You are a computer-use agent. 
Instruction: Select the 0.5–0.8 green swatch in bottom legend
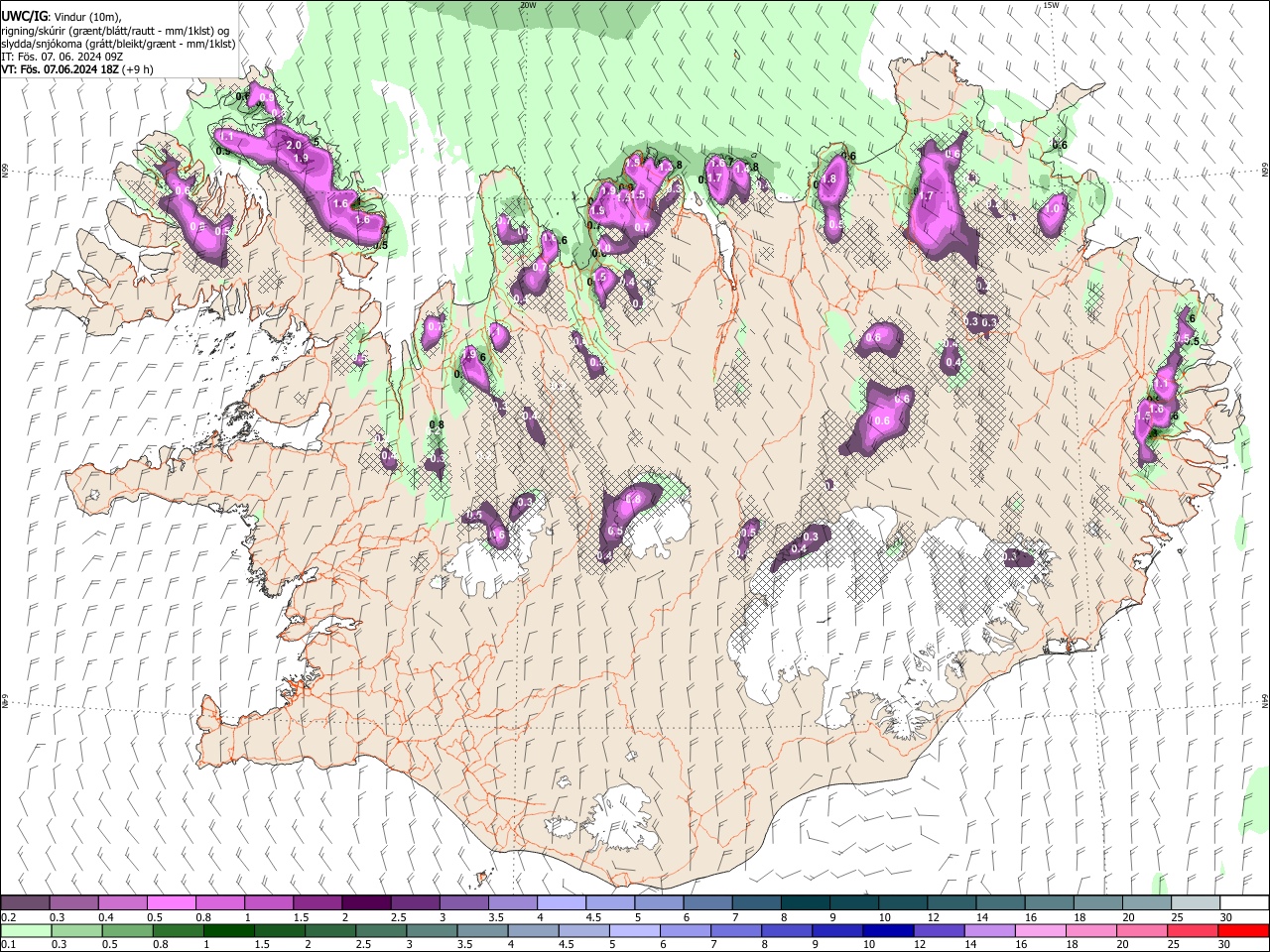[x=127, y=931]
